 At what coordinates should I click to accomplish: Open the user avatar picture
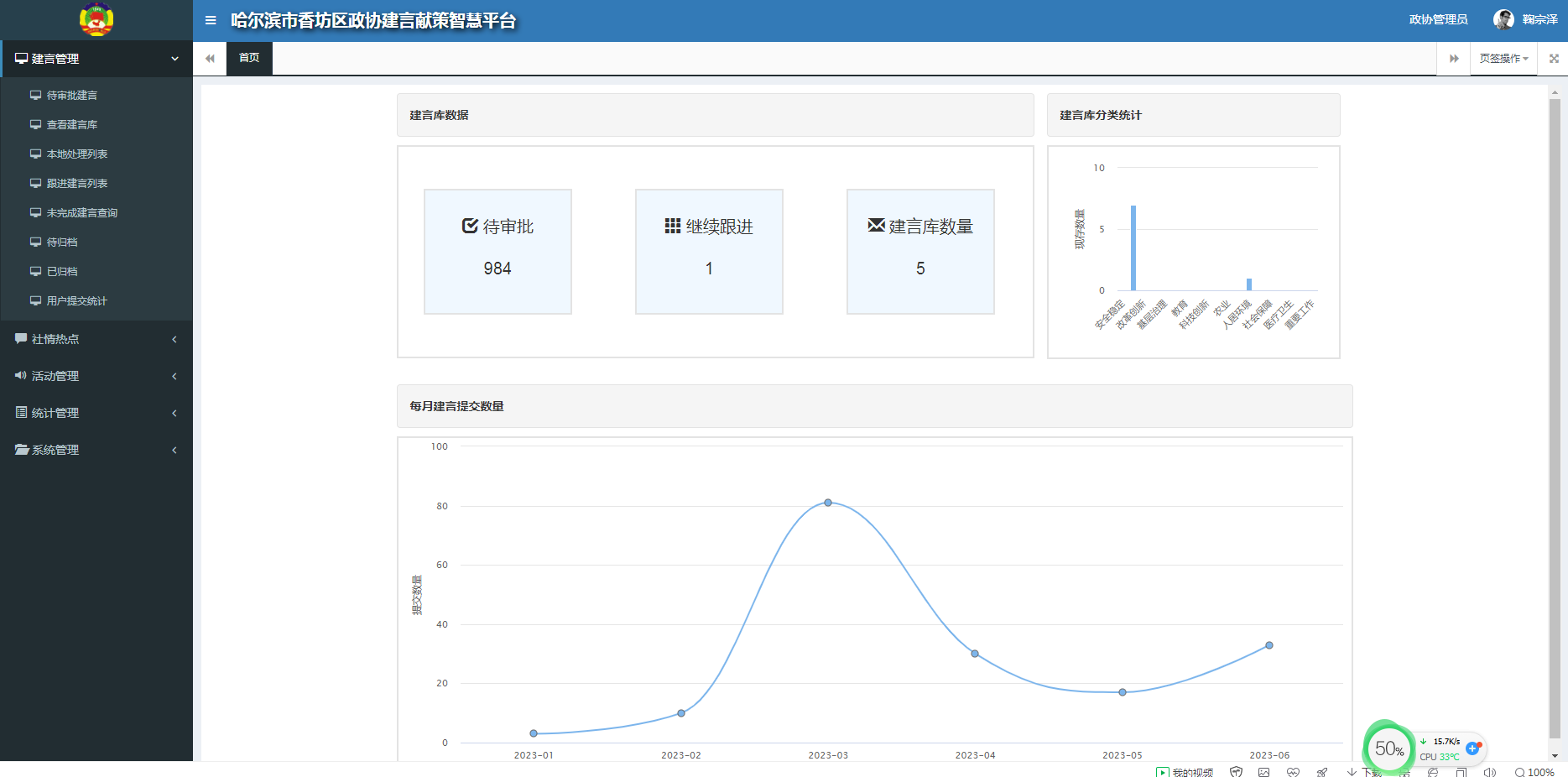(1503, 19)
